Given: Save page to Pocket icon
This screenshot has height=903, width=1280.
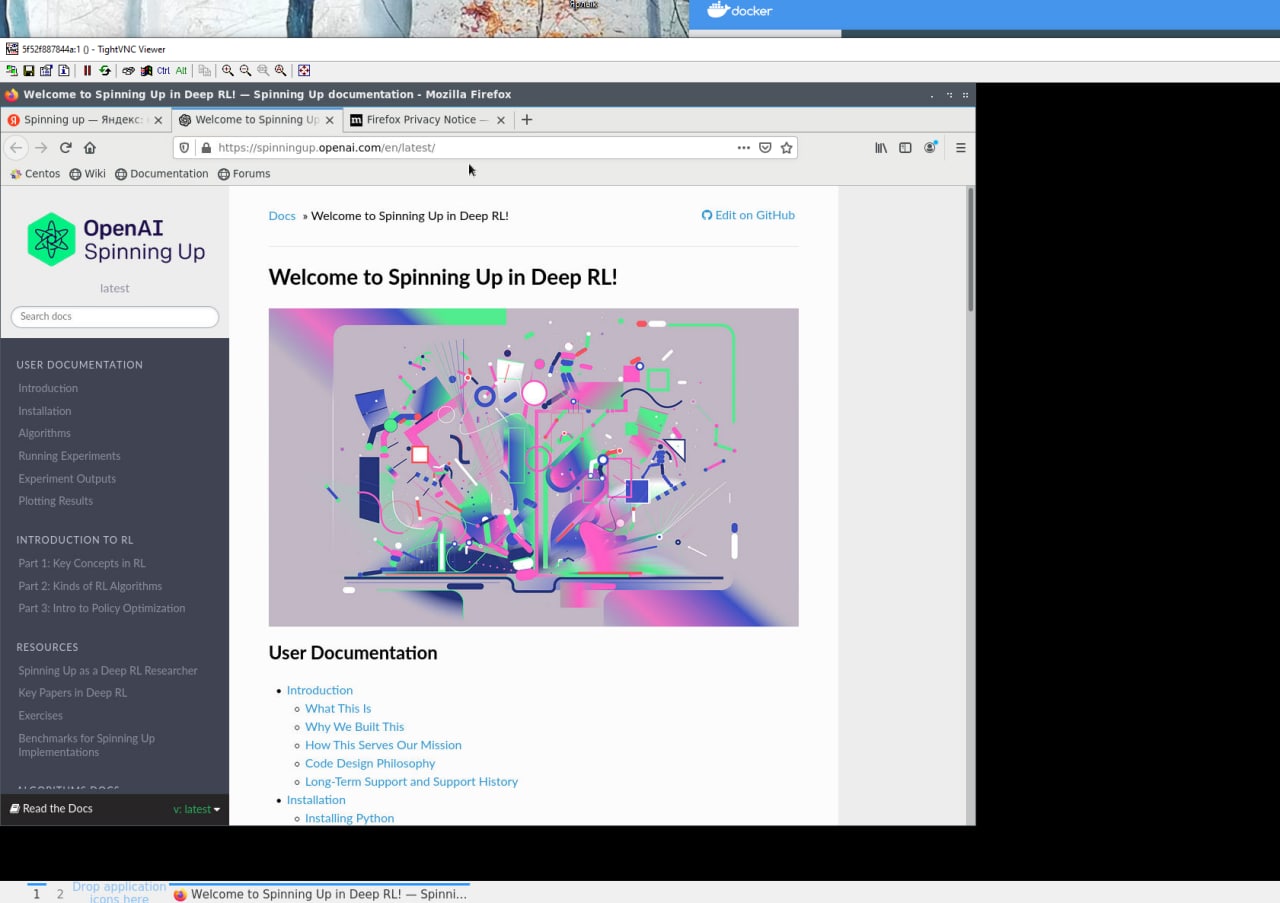Looking at the screenshot, I should point(765,147).
